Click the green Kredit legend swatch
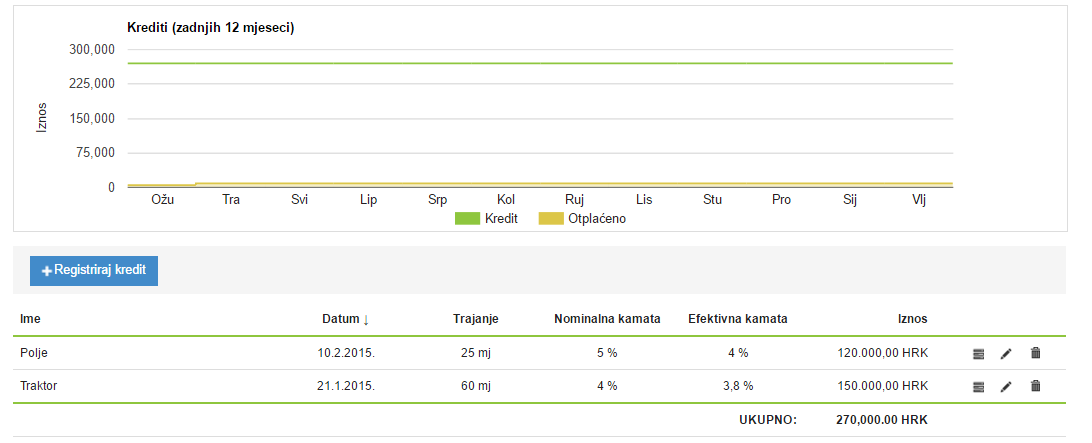The image size is (1092, 443). (469, 218)
